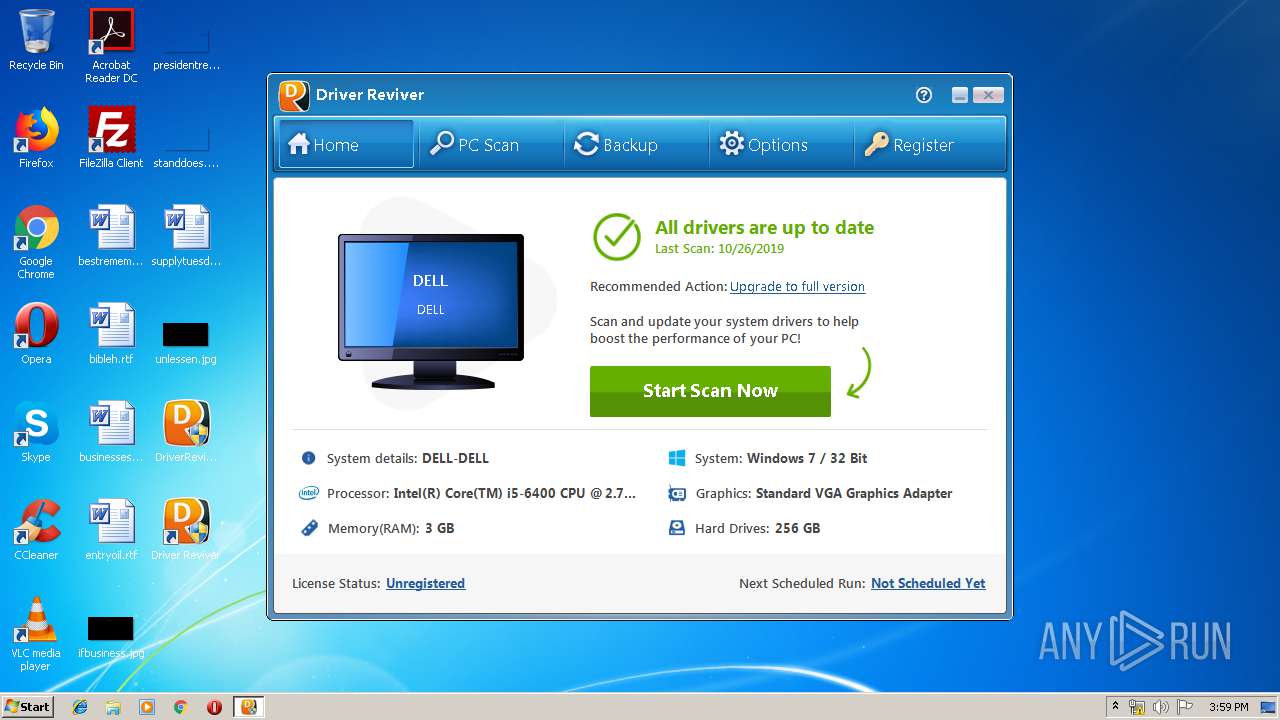The height and width of the screenshot is (720, 1280).
Task: Launch Opera from the taskbar
Action: point(214,707)
